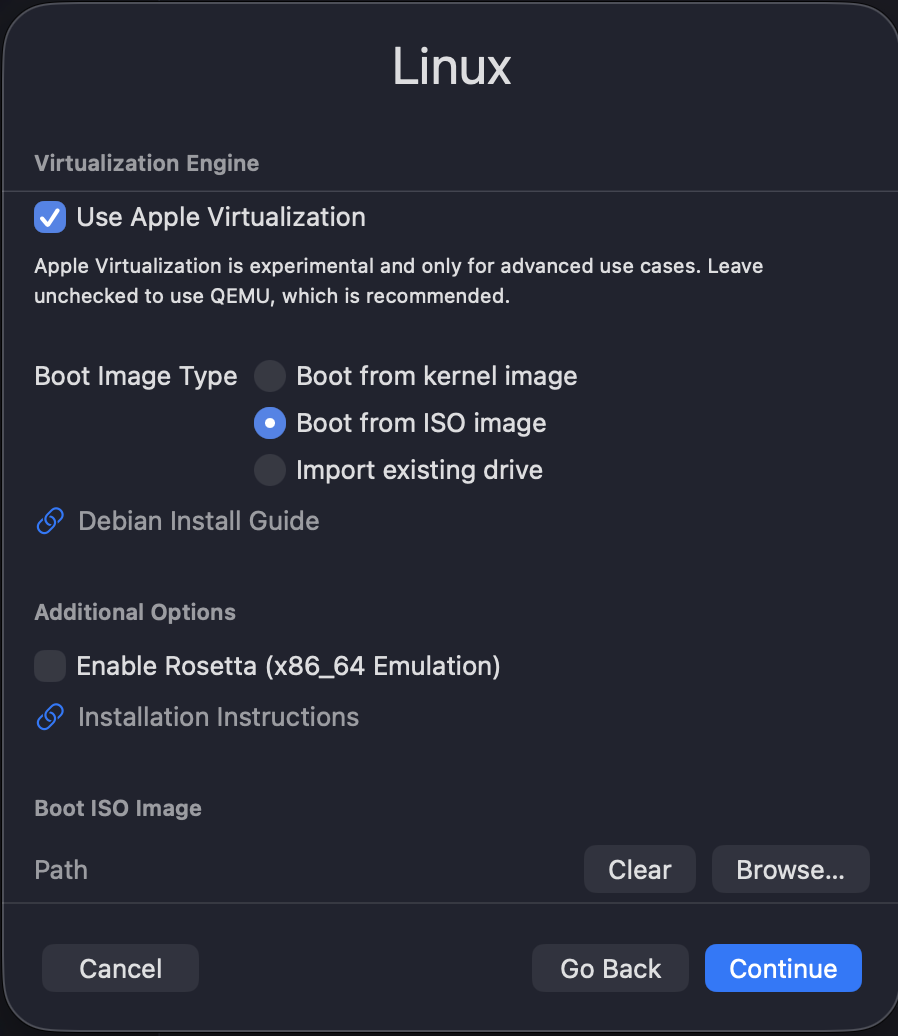Enable Rosetta (x86_64 Emulation)
The width and height of the screenshot is (898, 1036).
point(50,666)
